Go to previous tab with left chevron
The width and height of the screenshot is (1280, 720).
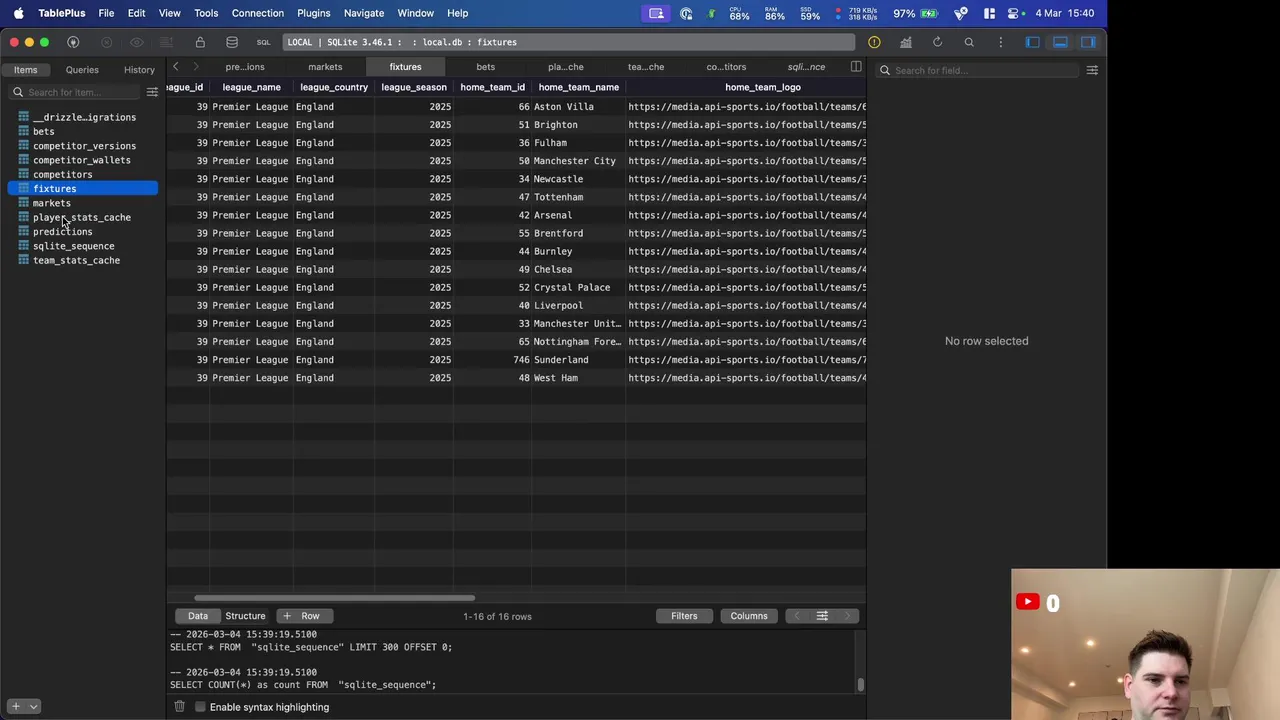pyautogui.click(x=176, y=67)
